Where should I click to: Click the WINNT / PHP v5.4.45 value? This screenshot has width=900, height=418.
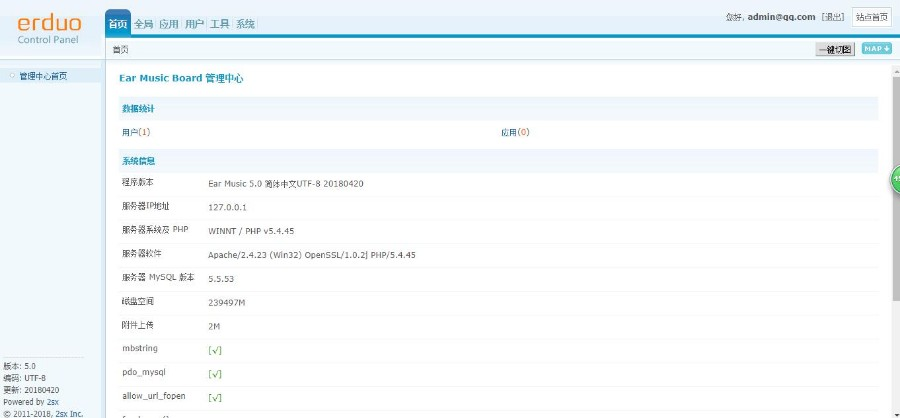(x=251, y=231)
